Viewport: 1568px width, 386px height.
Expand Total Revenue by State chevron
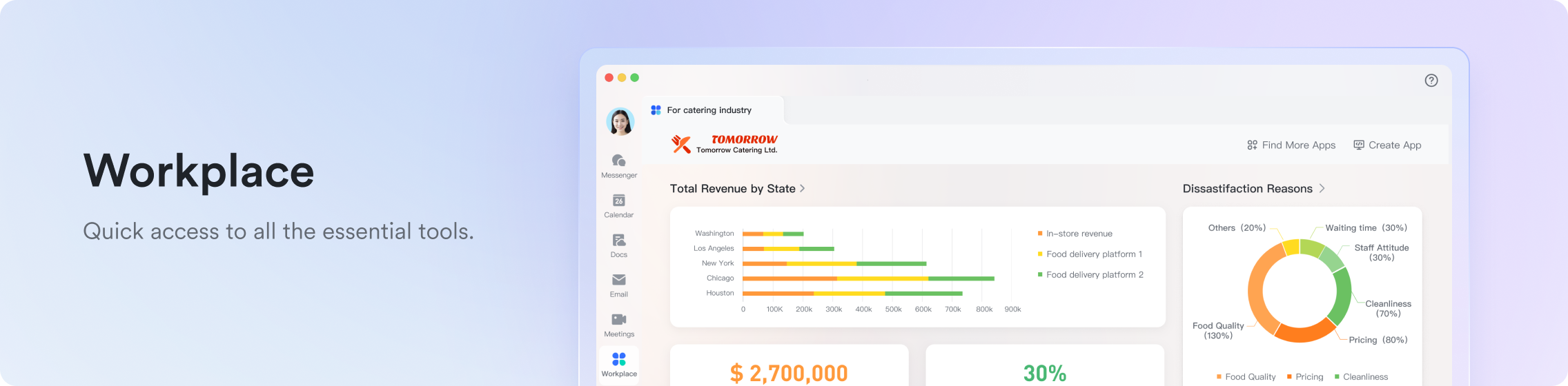pos(803,189)
